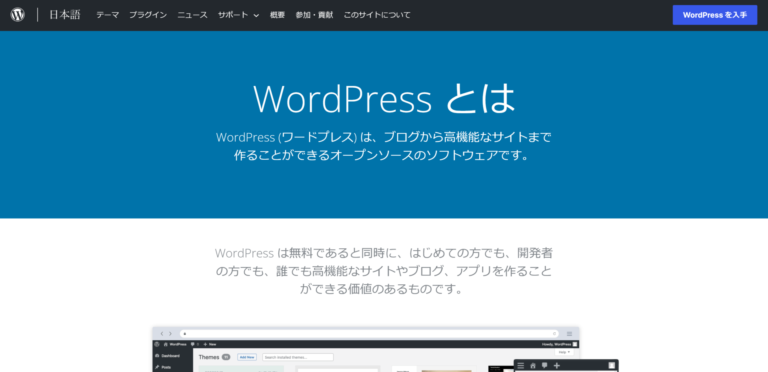Viewport: 768px width, 372px height.
Task: Click the WordPress とは heading
Action: (384, 99)
